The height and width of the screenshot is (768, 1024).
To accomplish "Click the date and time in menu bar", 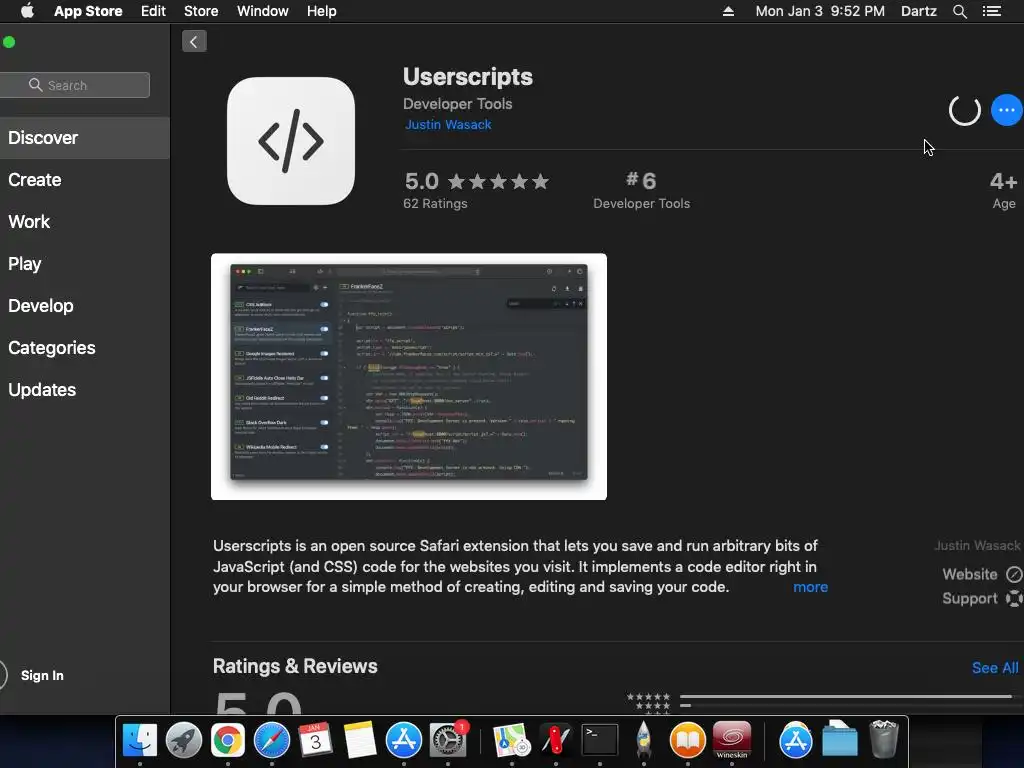I will pyautogui.click(x=820, y=11).
